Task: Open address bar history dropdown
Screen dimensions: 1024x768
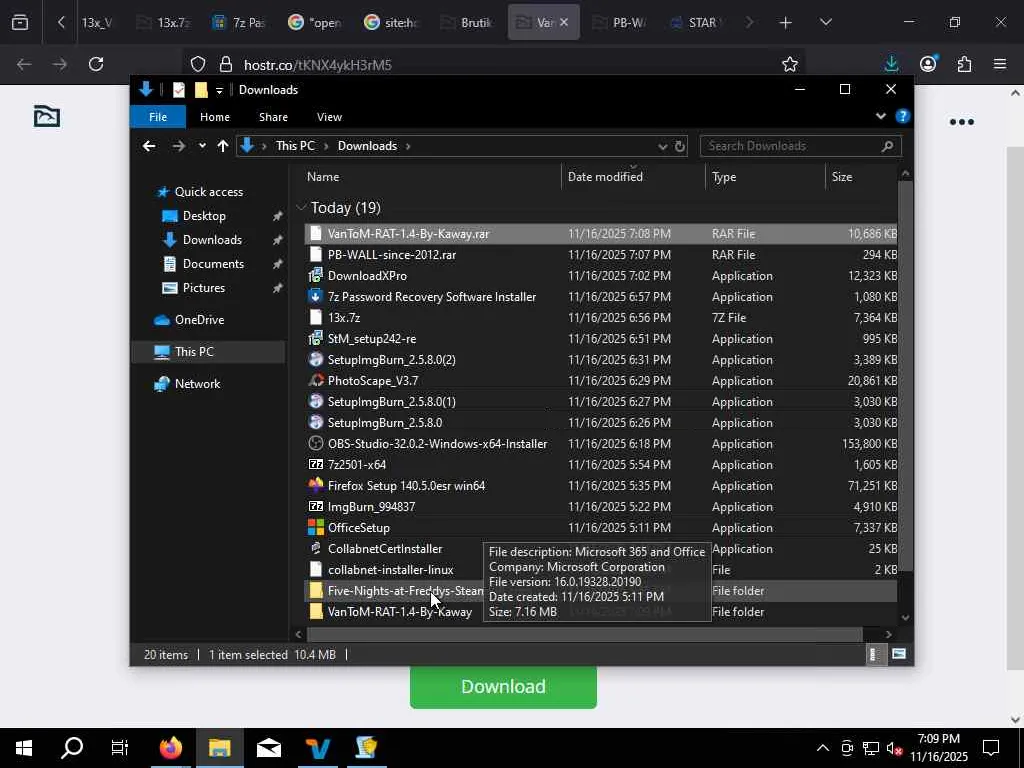Action: [x=662, y=146]
